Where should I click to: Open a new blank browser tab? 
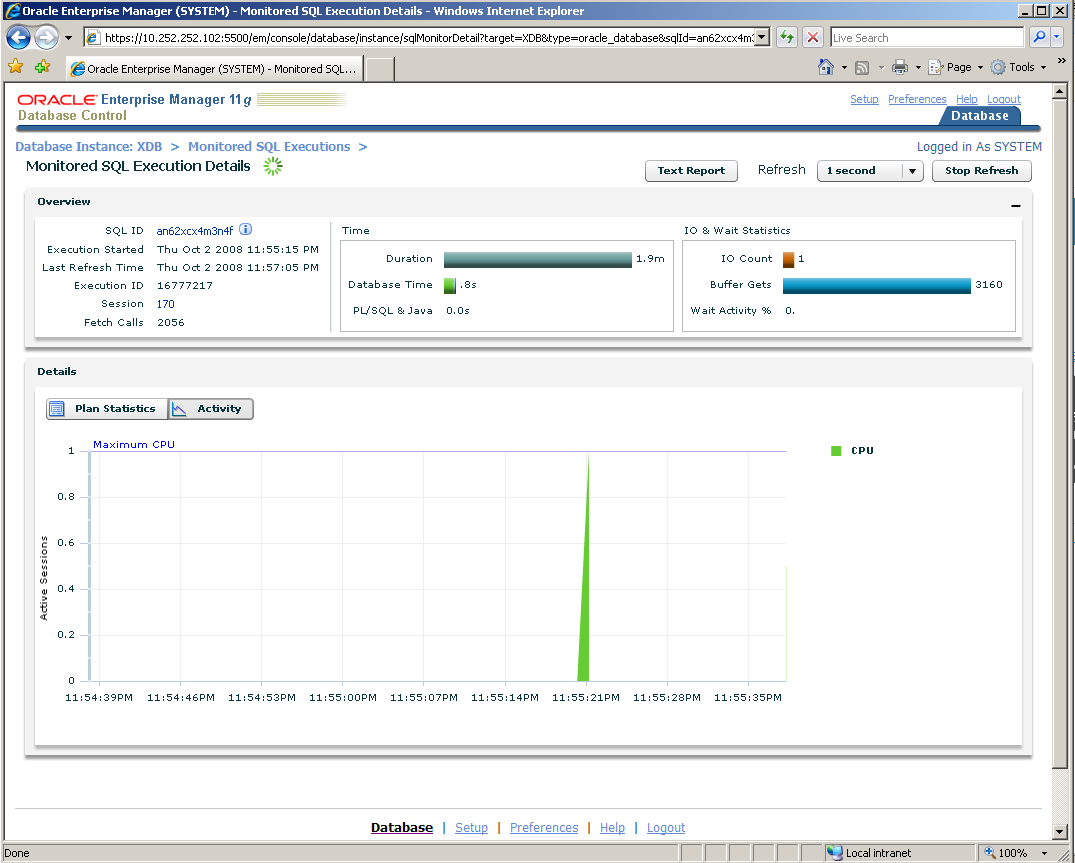click(x=380, y=69)
